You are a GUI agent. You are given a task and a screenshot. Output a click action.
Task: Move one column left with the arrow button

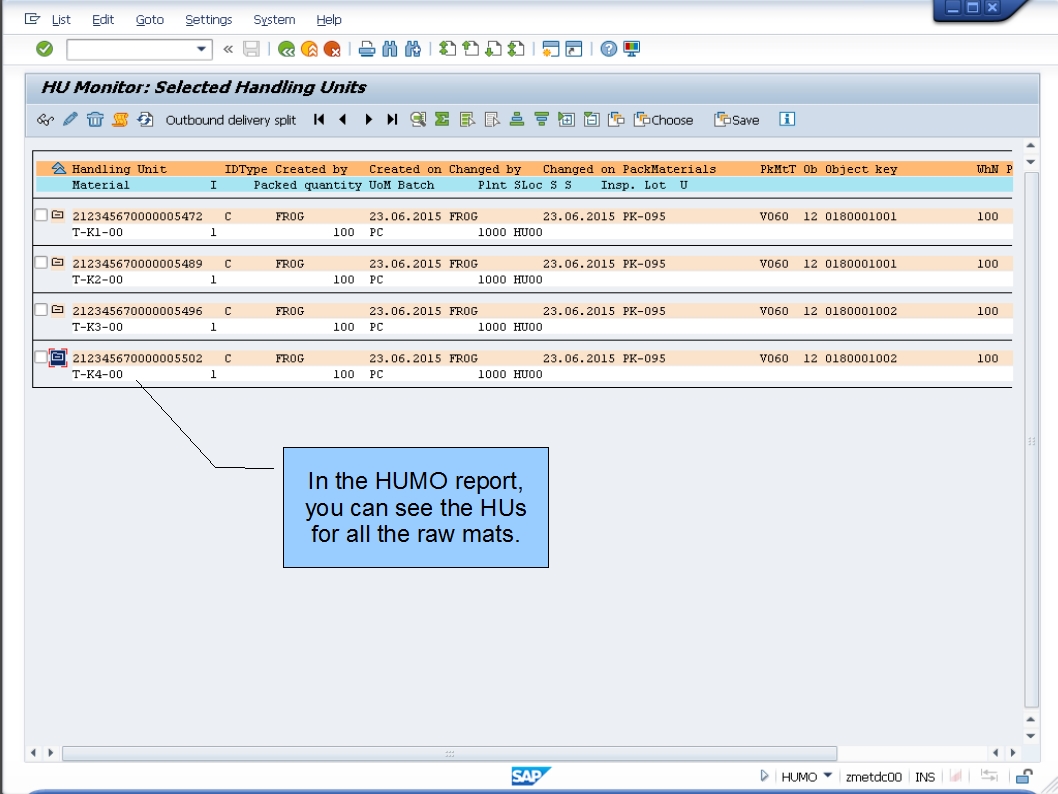(343, 119)
